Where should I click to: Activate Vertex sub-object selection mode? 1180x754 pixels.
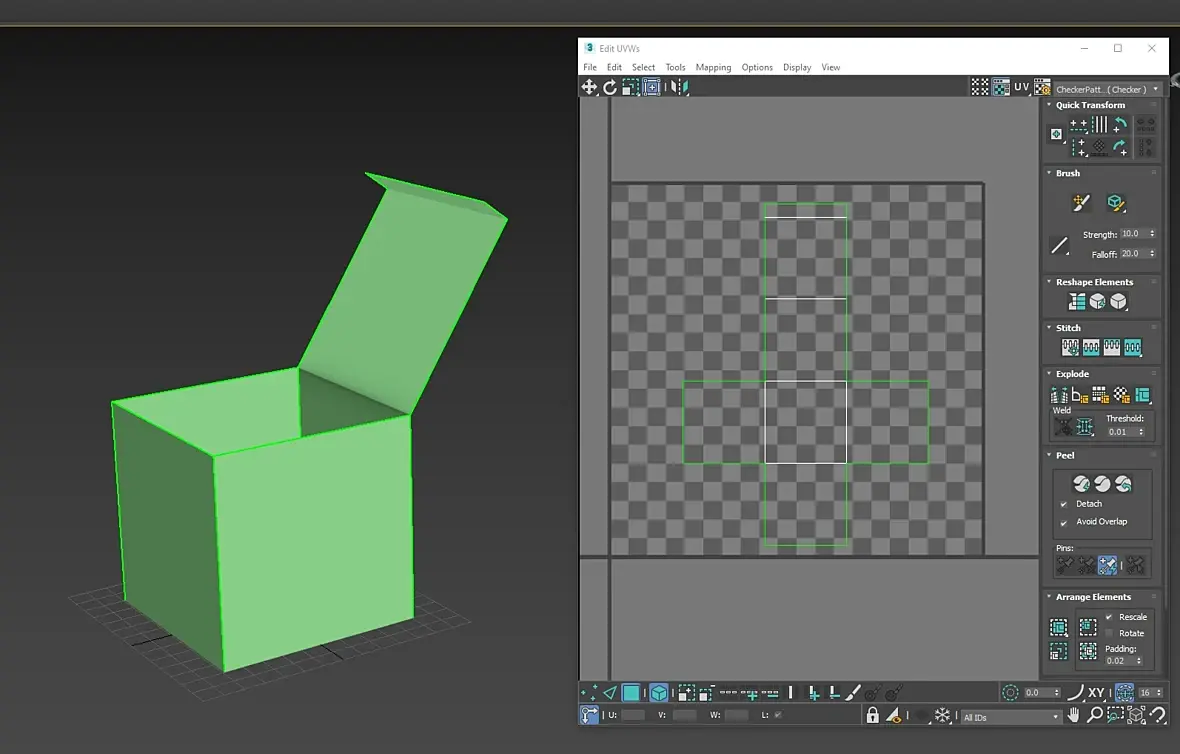pos(589,692)
